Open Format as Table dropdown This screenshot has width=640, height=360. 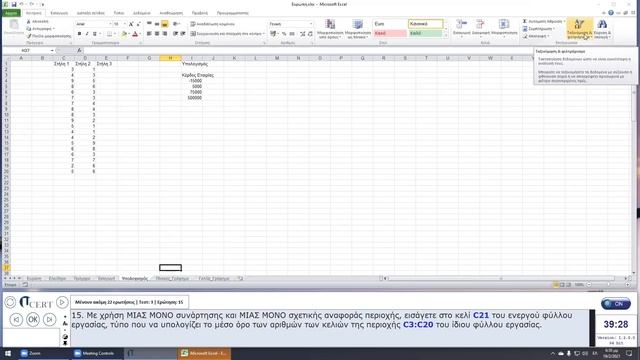(358, 29)
